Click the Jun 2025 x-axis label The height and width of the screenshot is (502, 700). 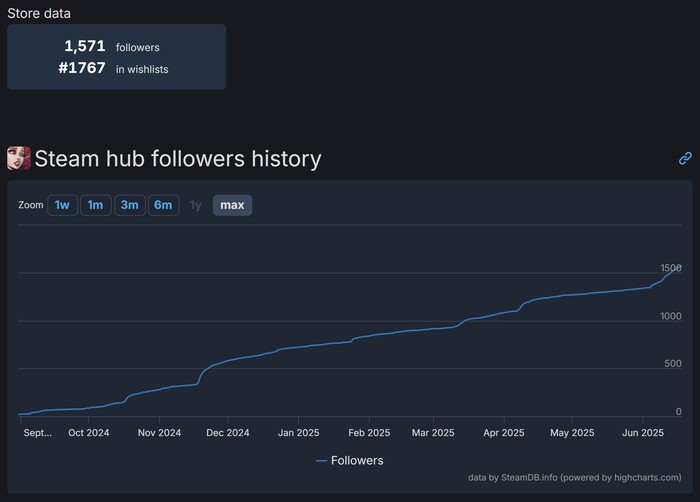[643, 433]
